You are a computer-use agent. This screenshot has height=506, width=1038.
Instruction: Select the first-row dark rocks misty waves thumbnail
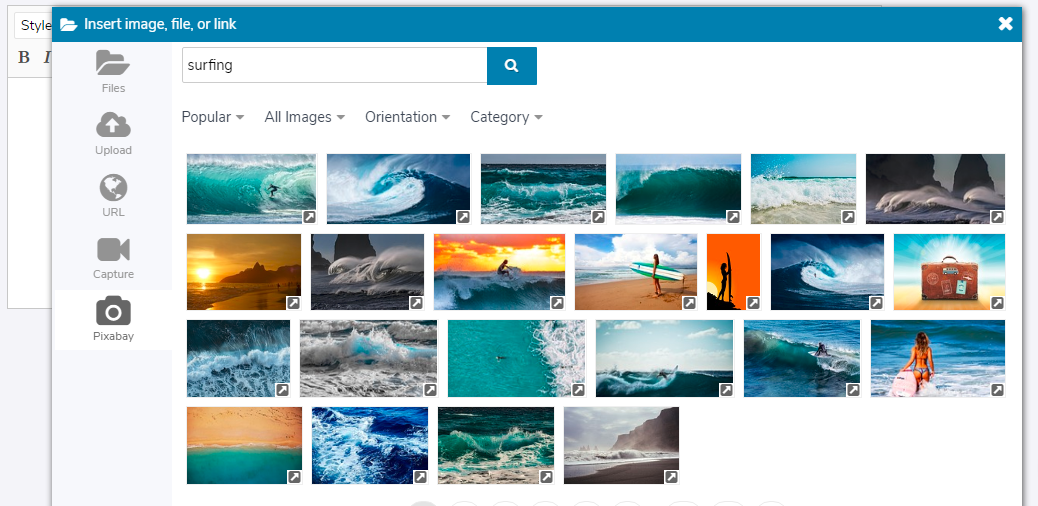point(935,189)
